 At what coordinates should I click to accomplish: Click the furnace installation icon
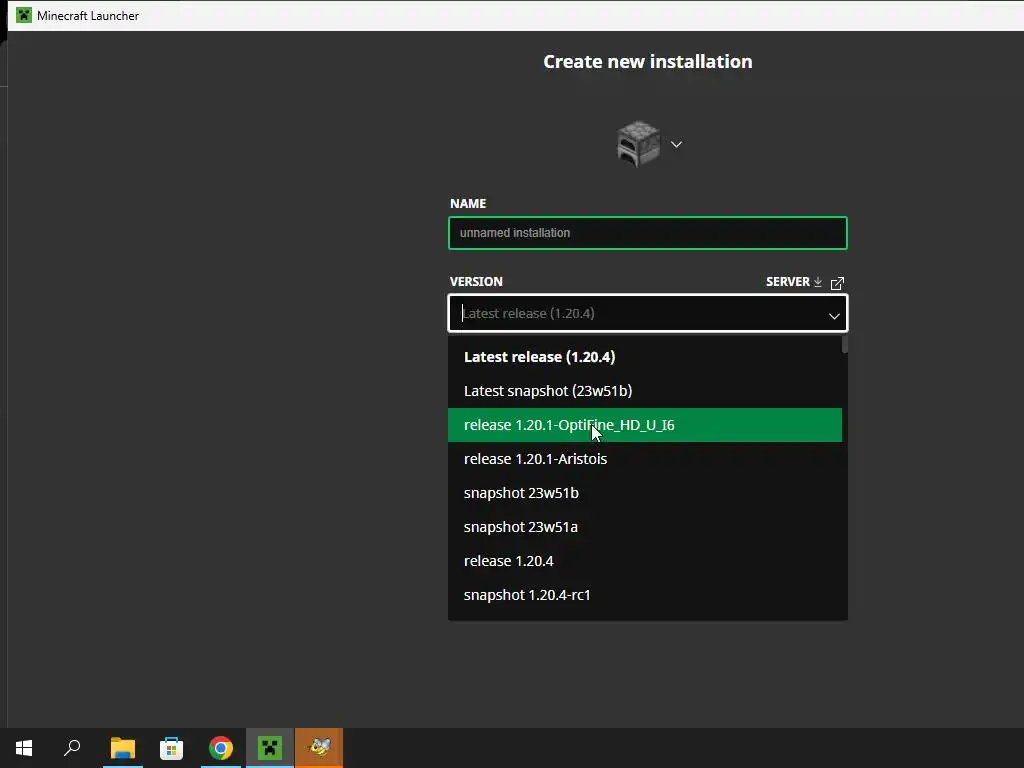coord(638,144)
